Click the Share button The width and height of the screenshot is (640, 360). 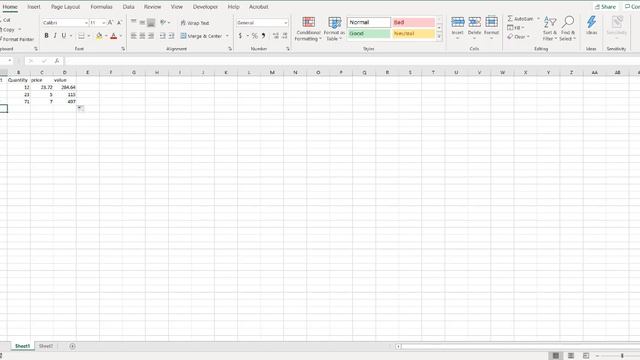(605, 7)
